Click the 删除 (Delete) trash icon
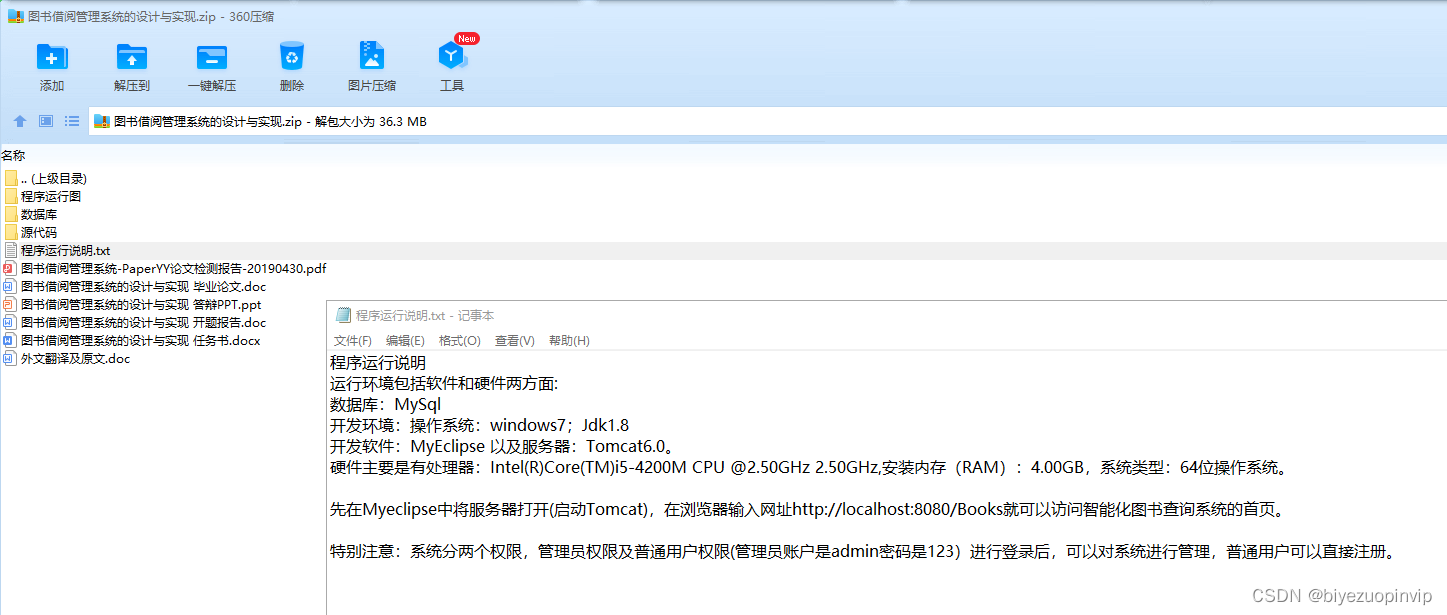 292,56
